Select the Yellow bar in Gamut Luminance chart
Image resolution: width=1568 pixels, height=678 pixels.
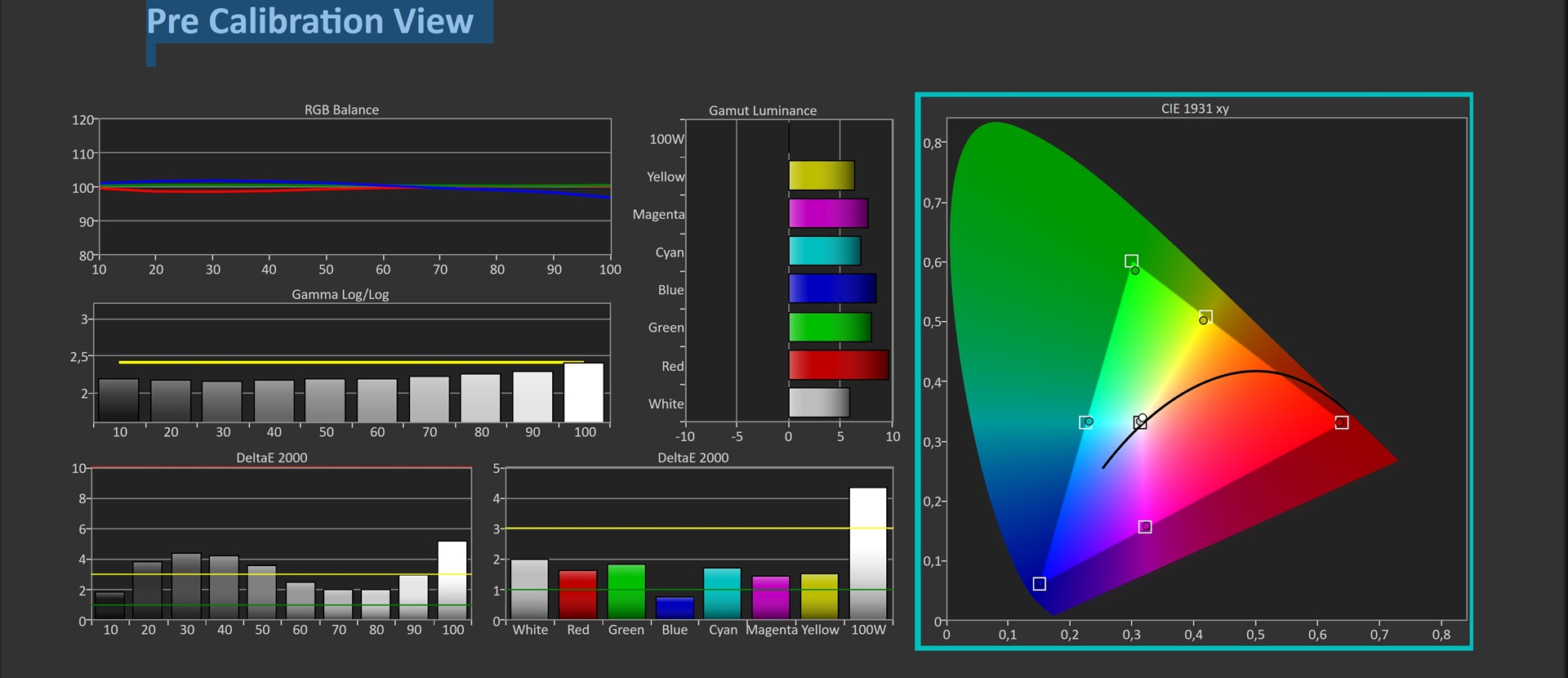point(821,176)
